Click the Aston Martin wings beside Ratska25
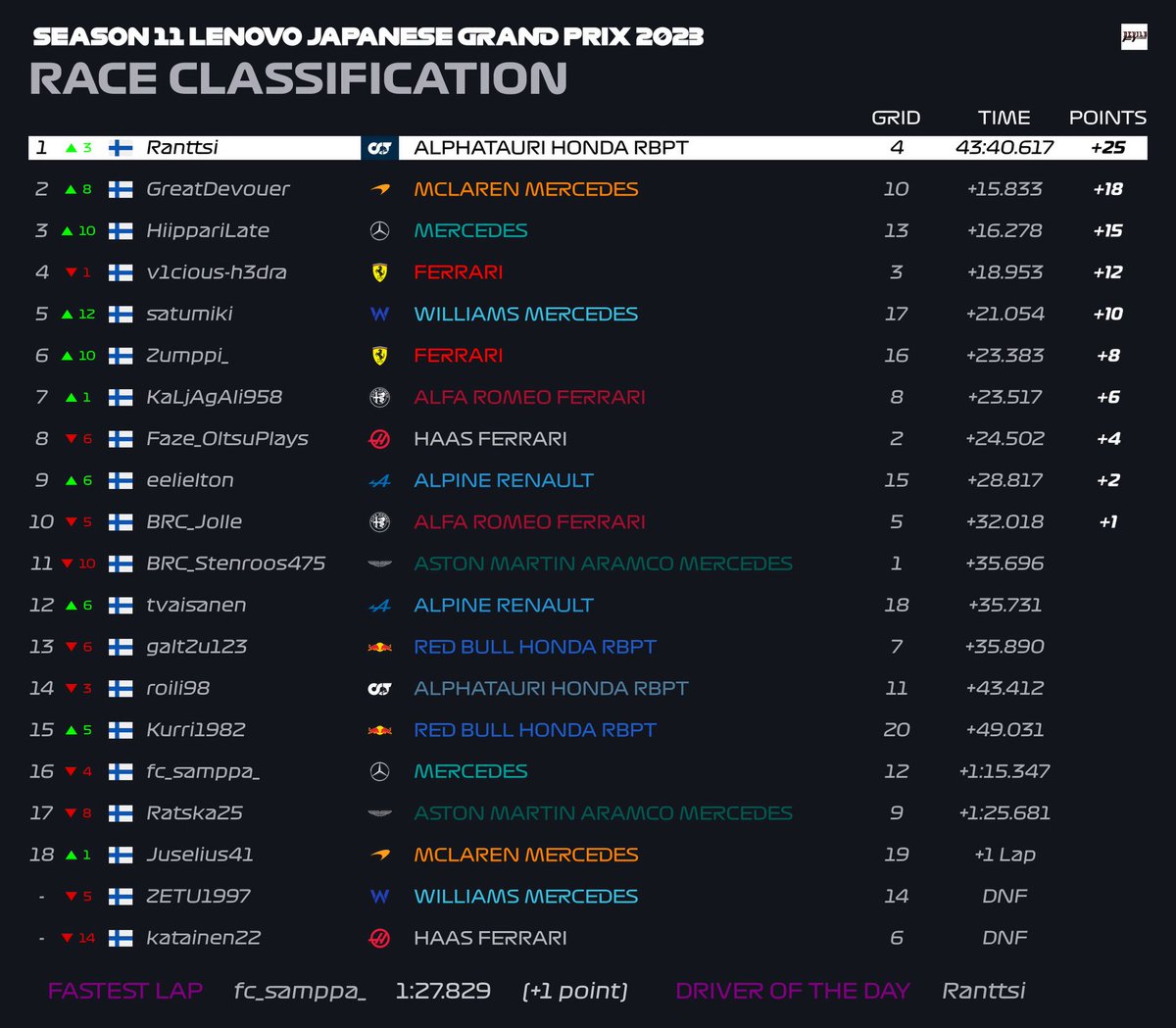Image resolution: width=1176 pixels, height=1028 pixels. [379, 813]
